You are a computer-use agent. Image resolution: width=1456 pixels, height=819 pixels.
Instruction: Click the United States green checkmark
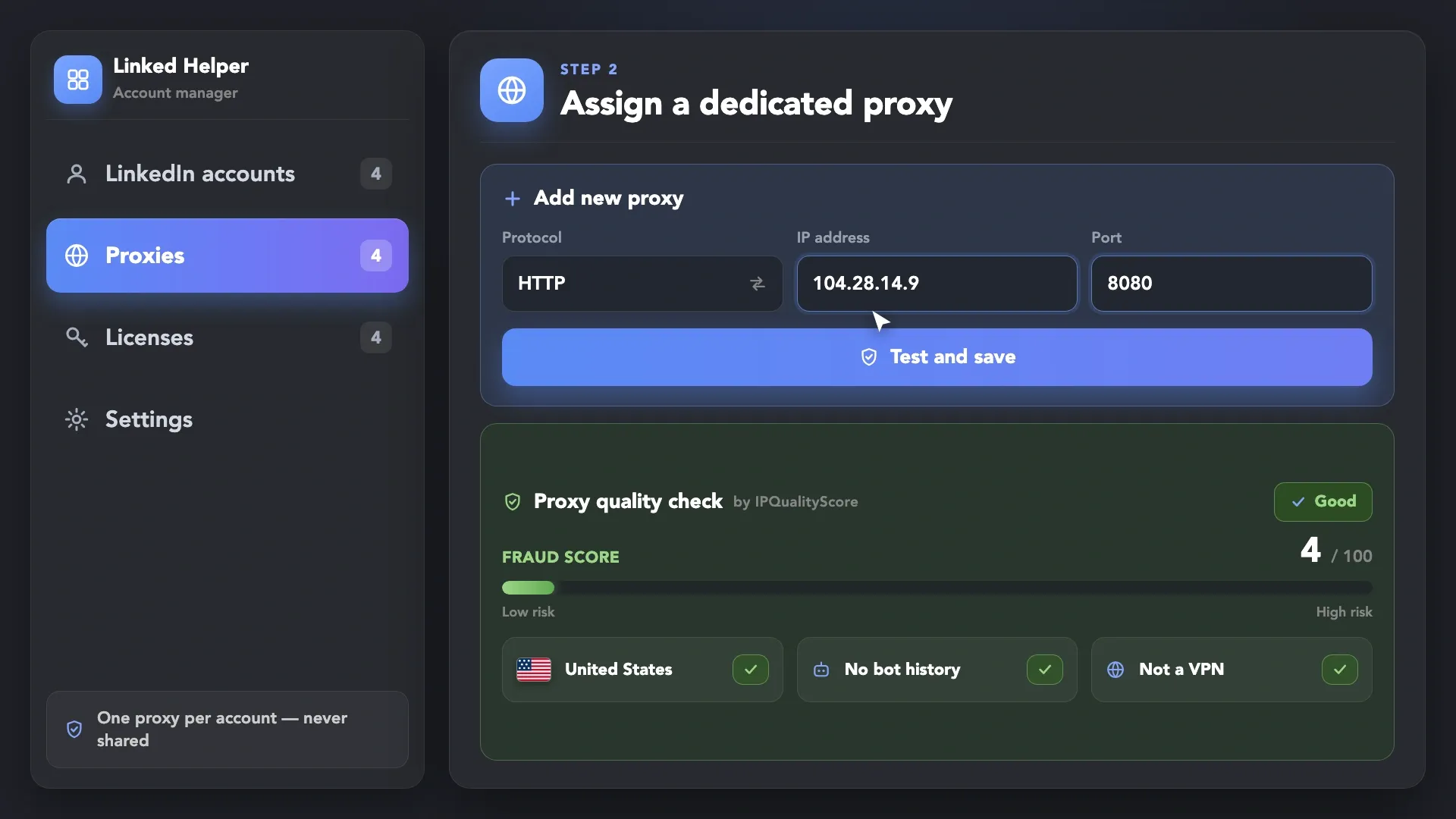751,670
